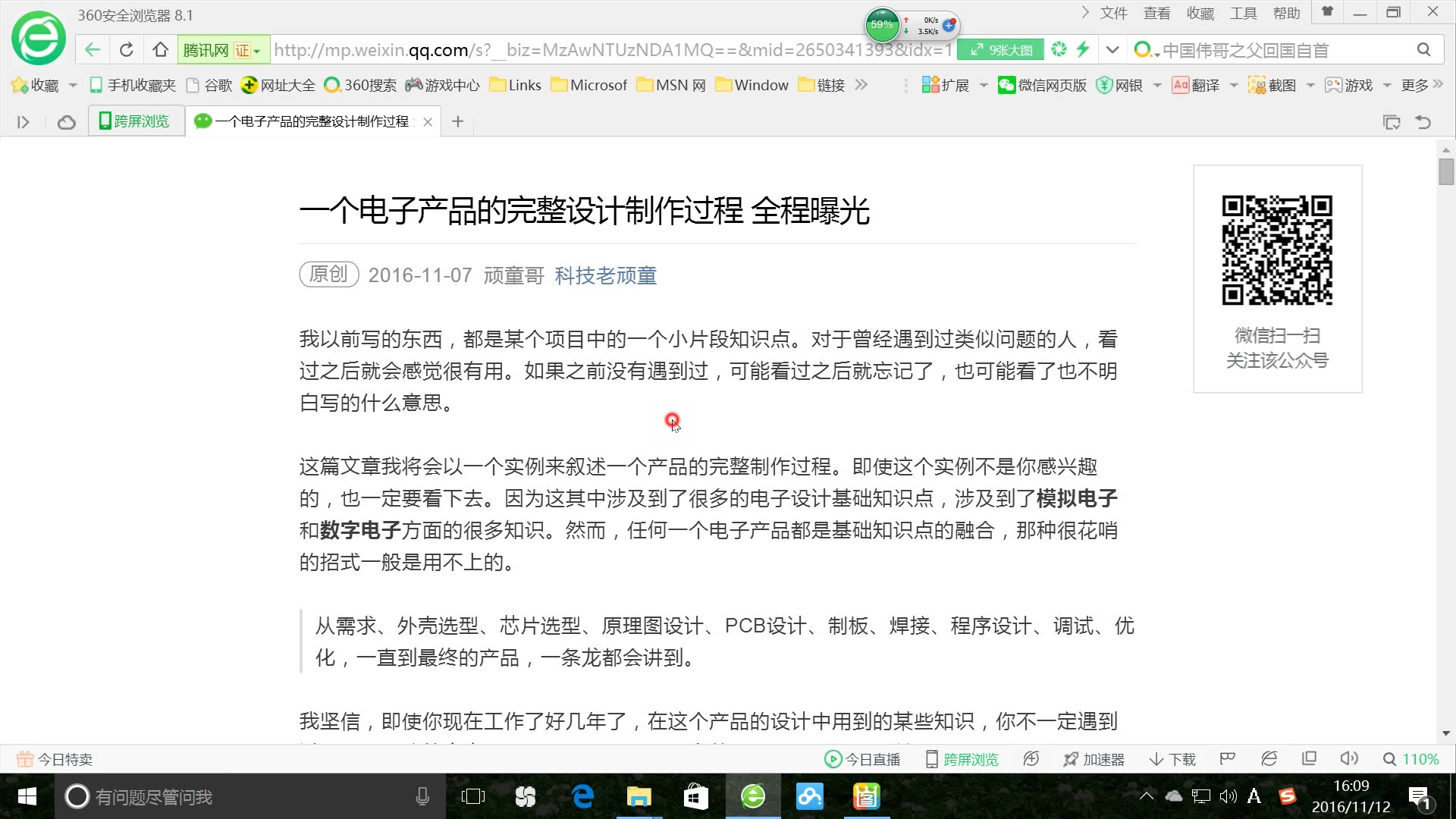Open the 工具 menu
The image size is (1456, 819).
[x=1244, y=13]
